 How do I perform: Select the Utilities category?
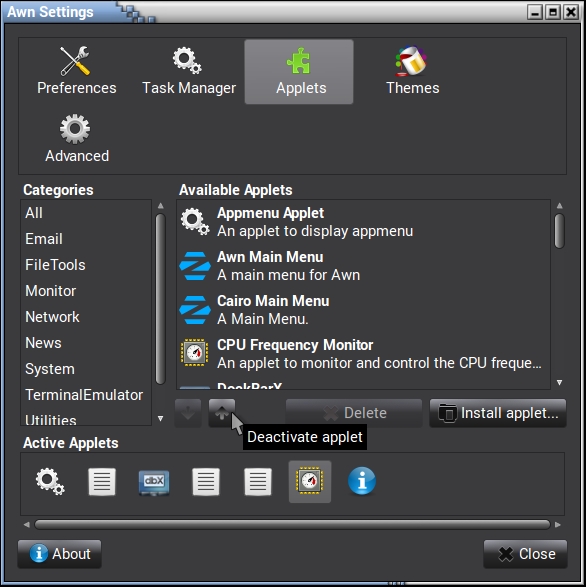click(86, 418)
